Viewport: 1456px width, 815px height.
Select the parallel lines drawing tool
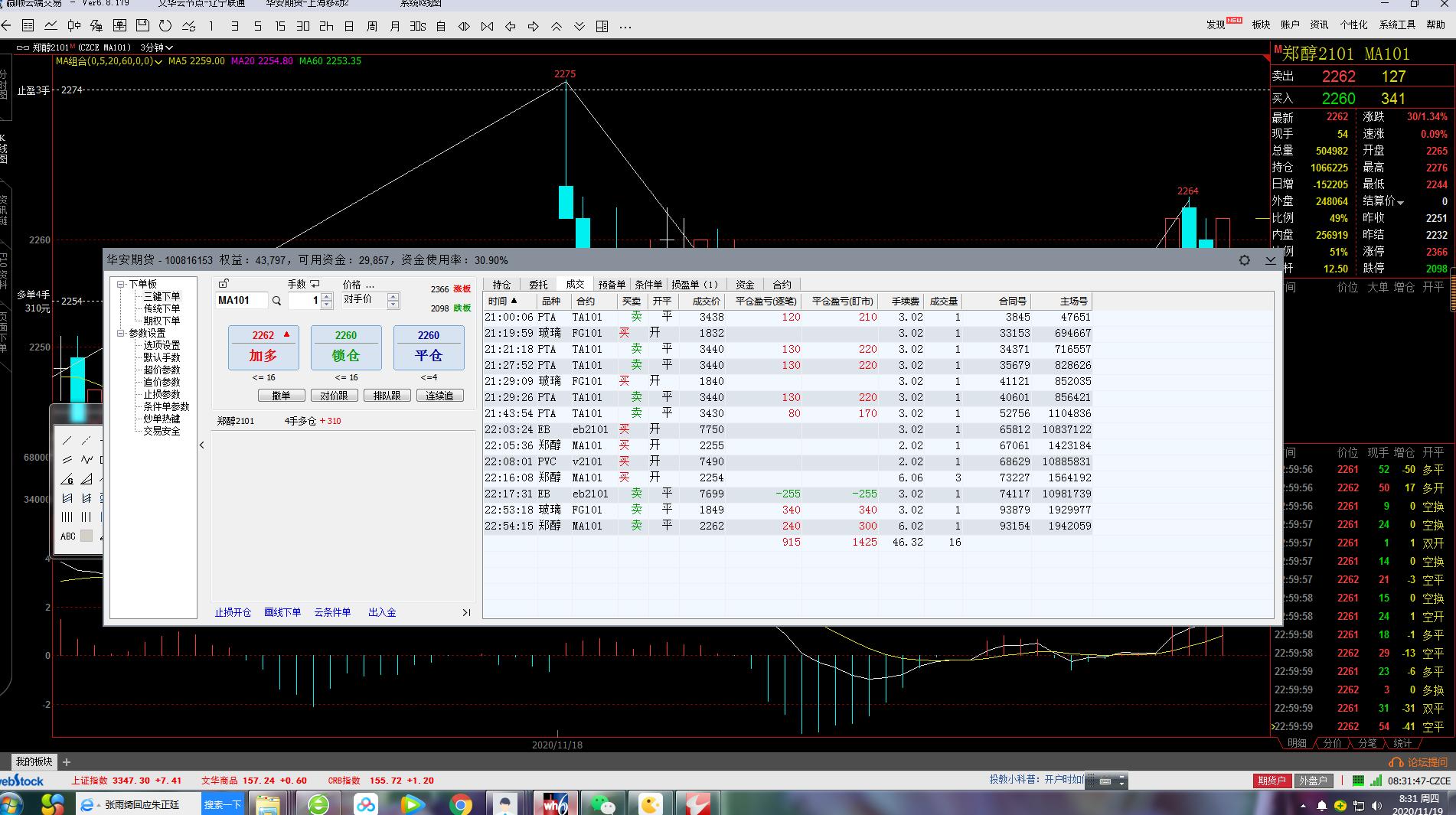(67, 460)
